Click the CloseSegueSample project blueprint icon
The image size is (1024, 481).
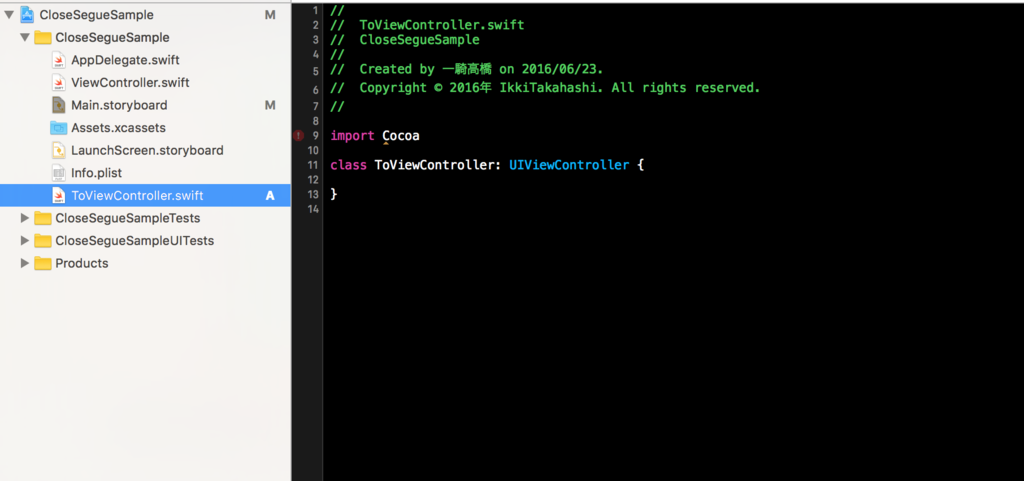[x=27, y=14]
